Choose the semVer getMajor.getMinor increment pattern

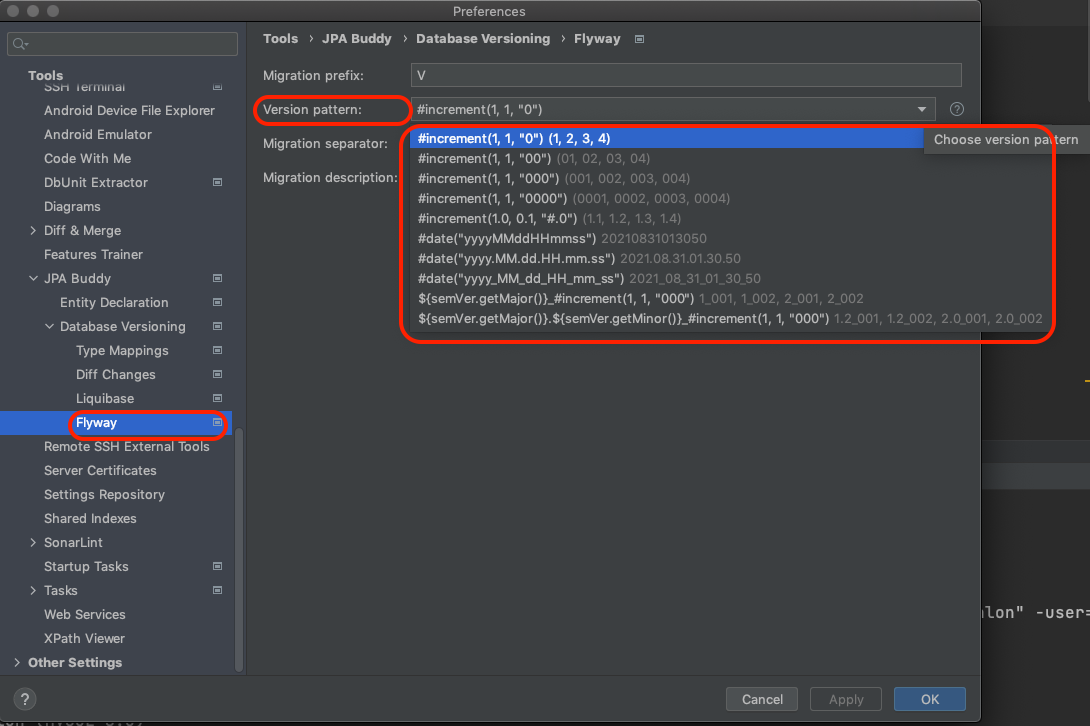pyautogui.click(x=730, y=318)
